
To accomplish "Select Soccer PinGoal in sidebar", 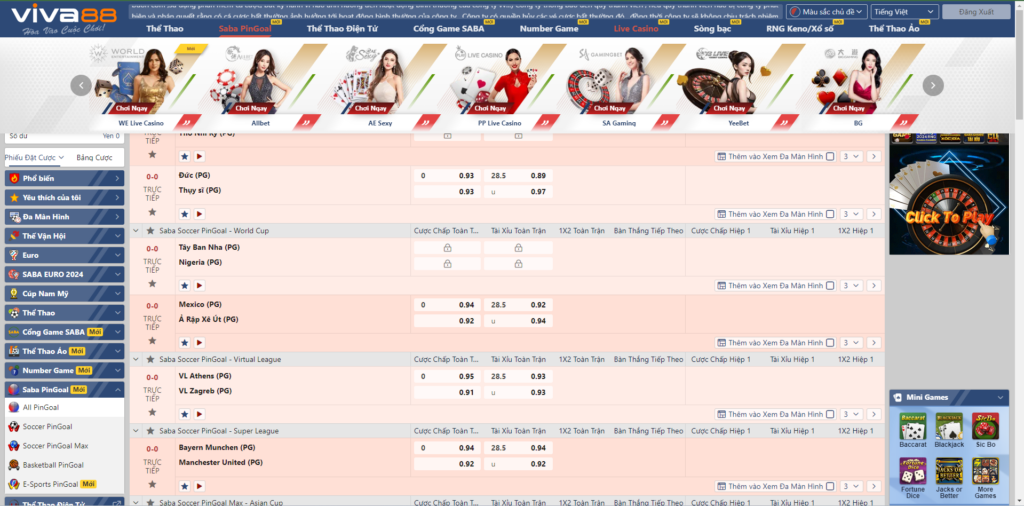I will pos(47,426).
